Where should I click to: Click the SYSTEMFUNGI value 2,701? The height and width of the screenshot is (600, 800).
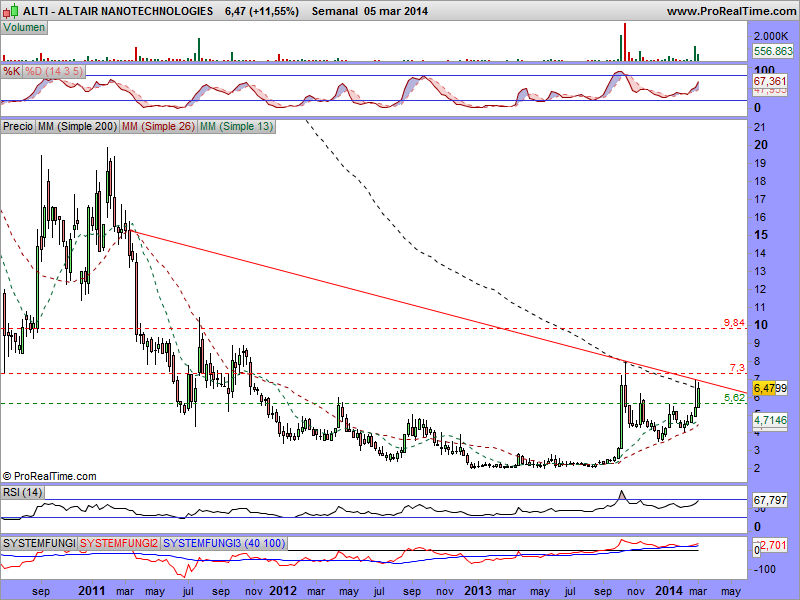point(773,545)
